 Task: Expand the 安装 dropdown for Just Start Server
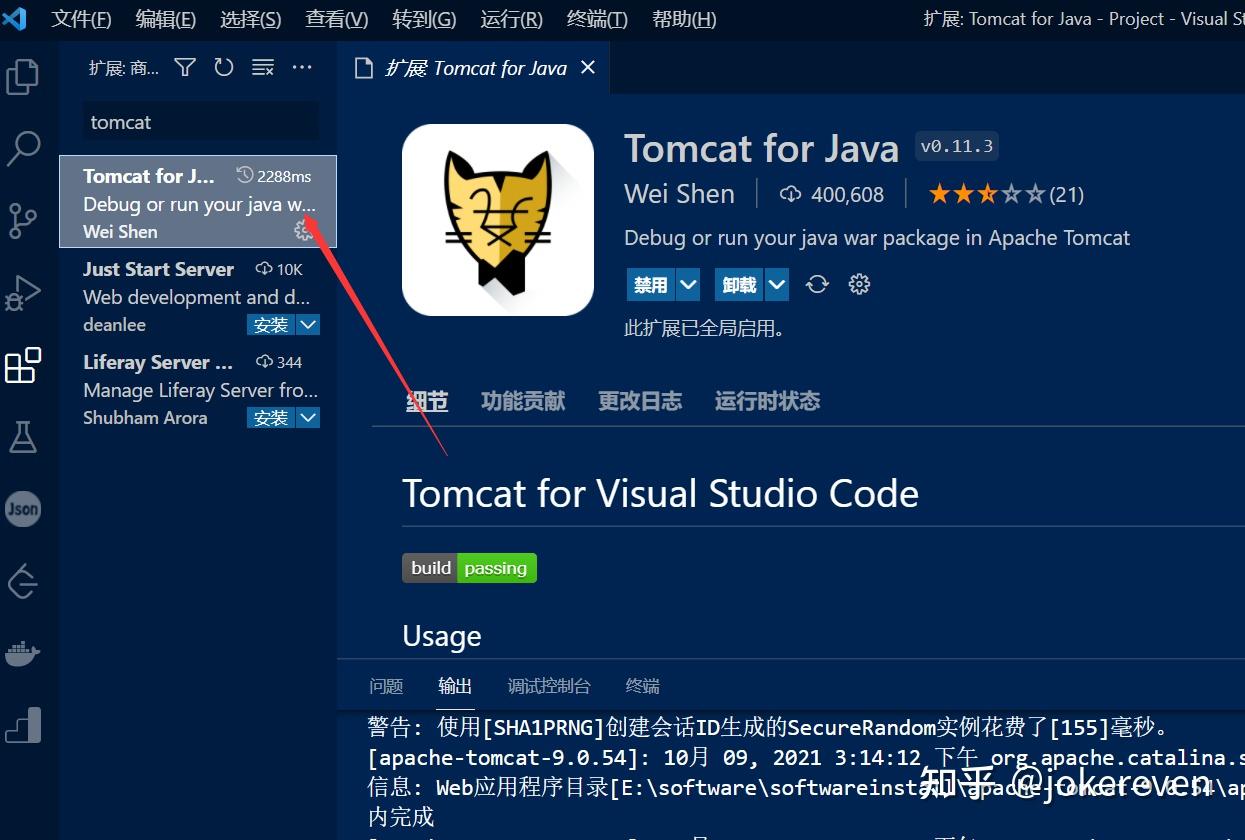[308, 324]
